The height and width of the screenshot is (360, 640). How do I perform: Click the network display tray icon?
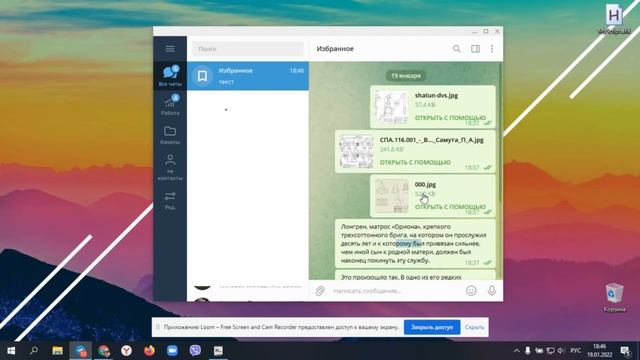pos(550,351)
